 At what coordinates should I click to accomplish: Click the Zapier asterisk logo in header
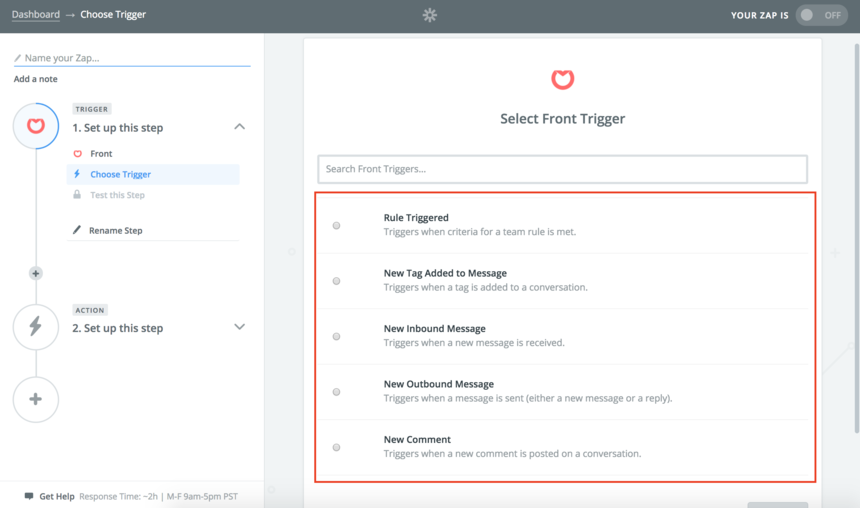[x=429, y=15]
